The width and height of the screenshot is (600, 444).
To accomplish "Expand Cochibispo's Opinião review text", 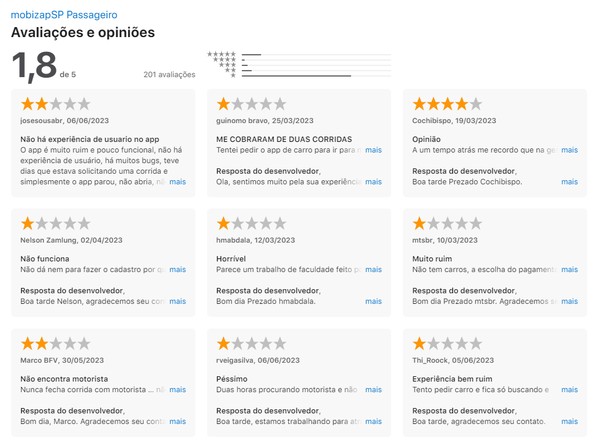I will (569, 150).
